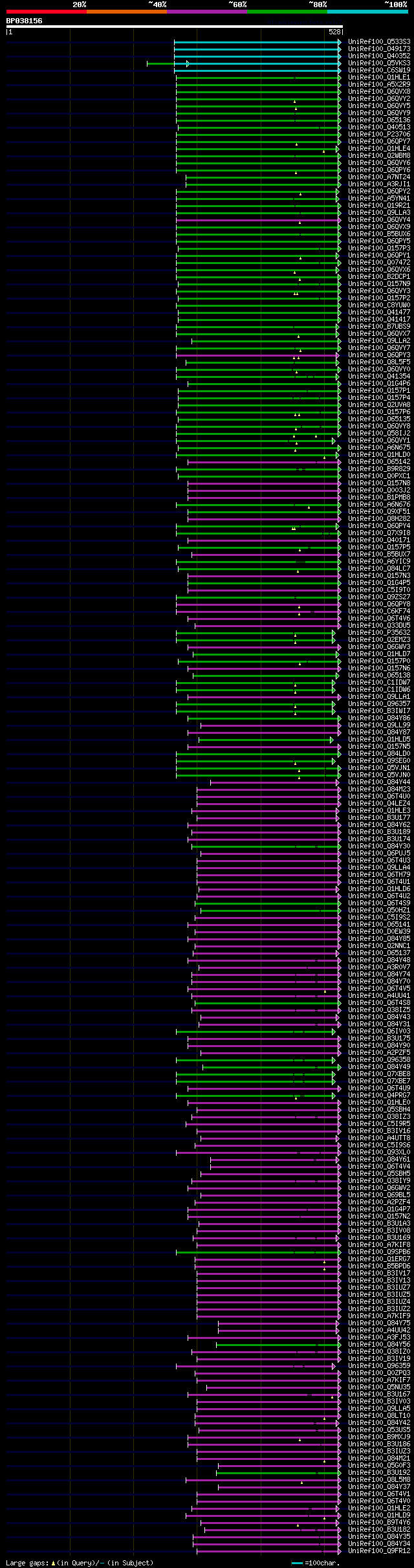The image size is (414, 1568).
Task: Click the green alignment bar for Q1HLE1
Action: [x=258, y=78]
